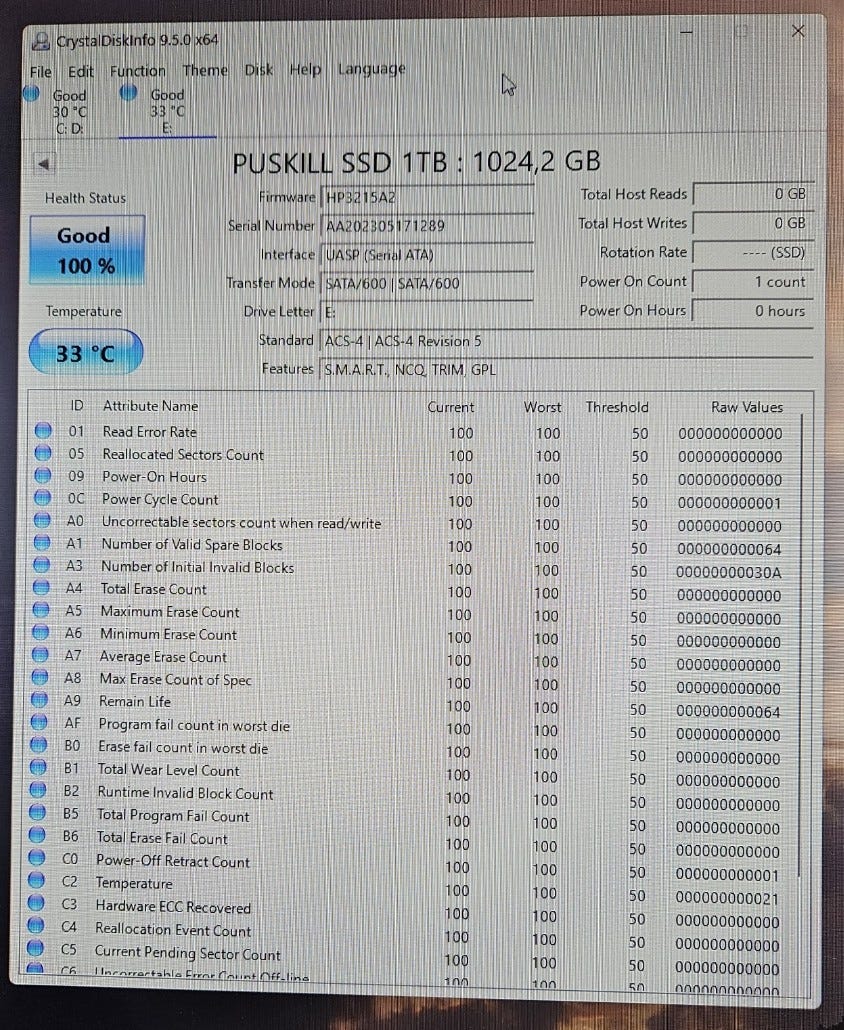The image size is (844, 1030).
Task: Click status icon of Total Wear Level Count
Action: 38,767
